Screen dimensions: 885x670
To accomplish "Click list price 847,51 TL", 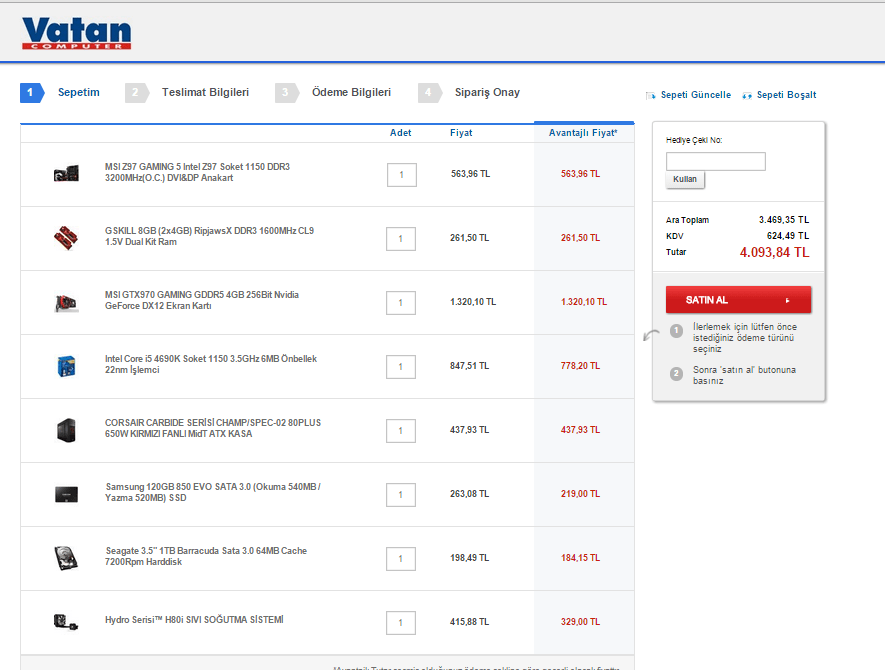I will (470, 366).
